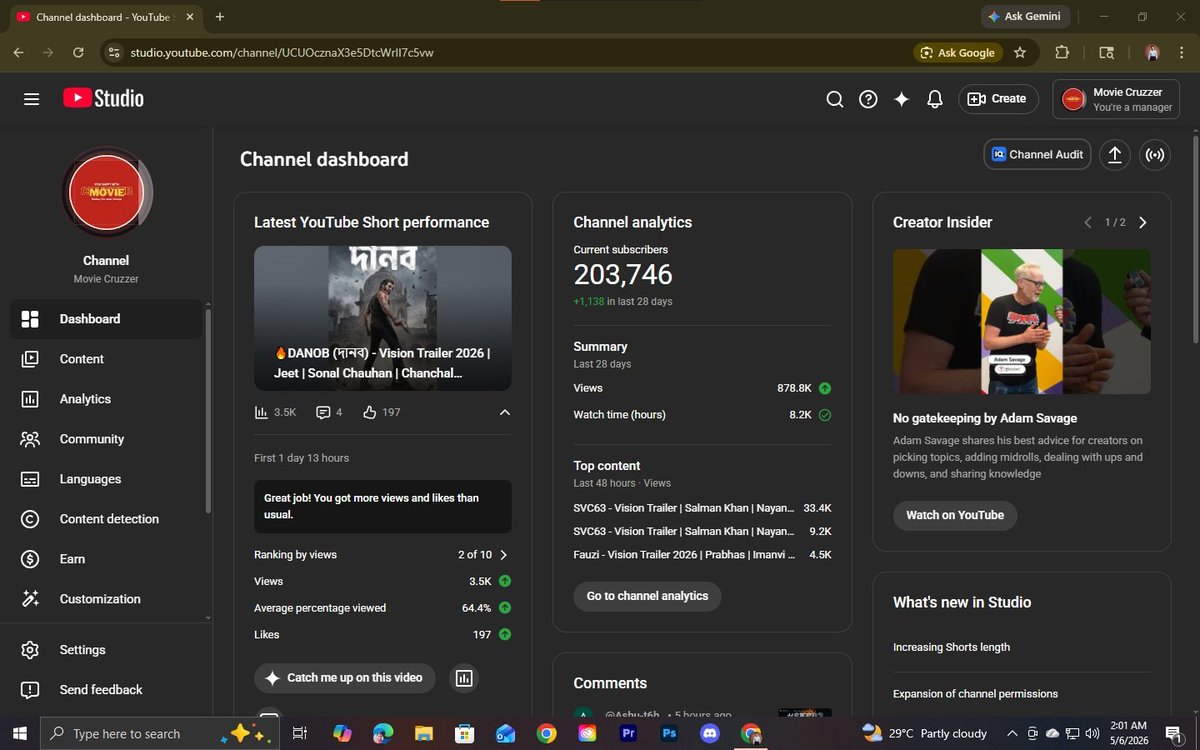Screen dimensions: 1200x750
Task: Click the channel profile picture in sidebar
Action: (106, 191)
